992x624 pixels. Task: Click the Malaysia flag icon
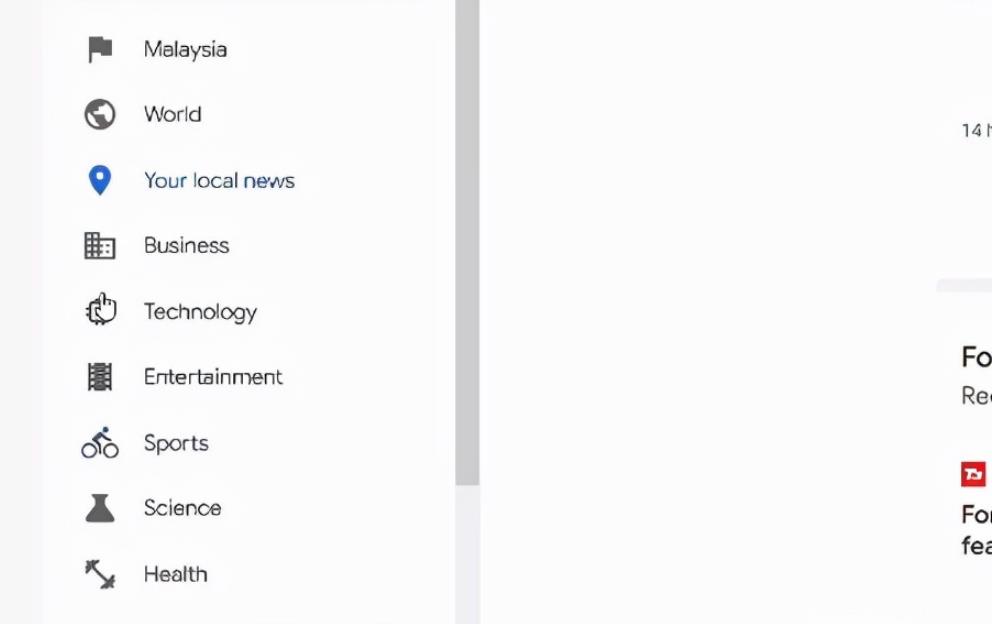[x=100, y=49]
